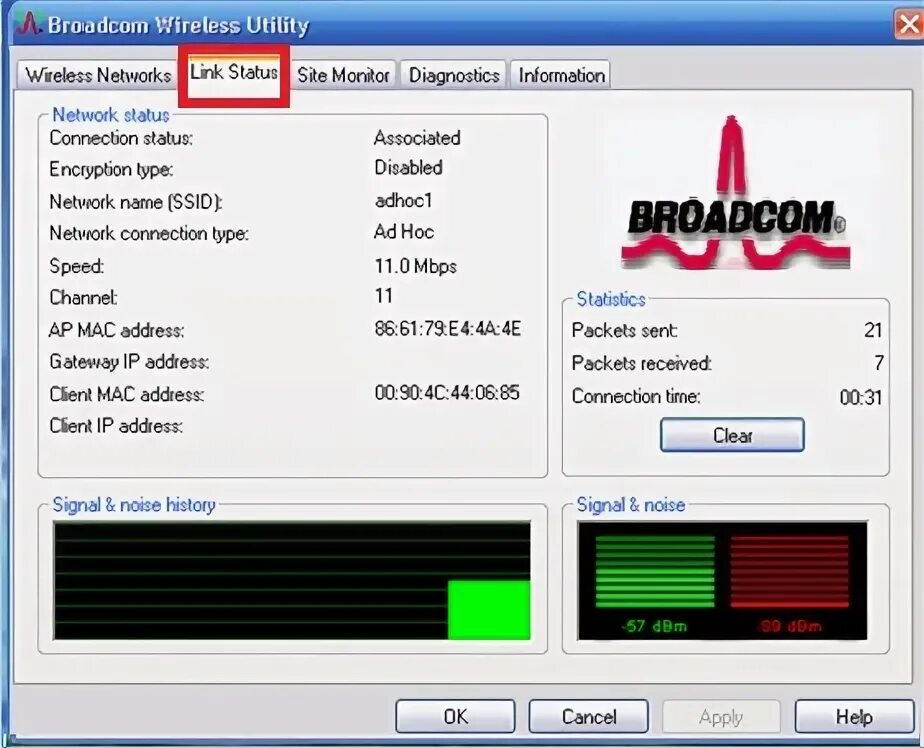Click the green signal strength meter
This screenshot has height=748, width=924.
coord(655,572)
